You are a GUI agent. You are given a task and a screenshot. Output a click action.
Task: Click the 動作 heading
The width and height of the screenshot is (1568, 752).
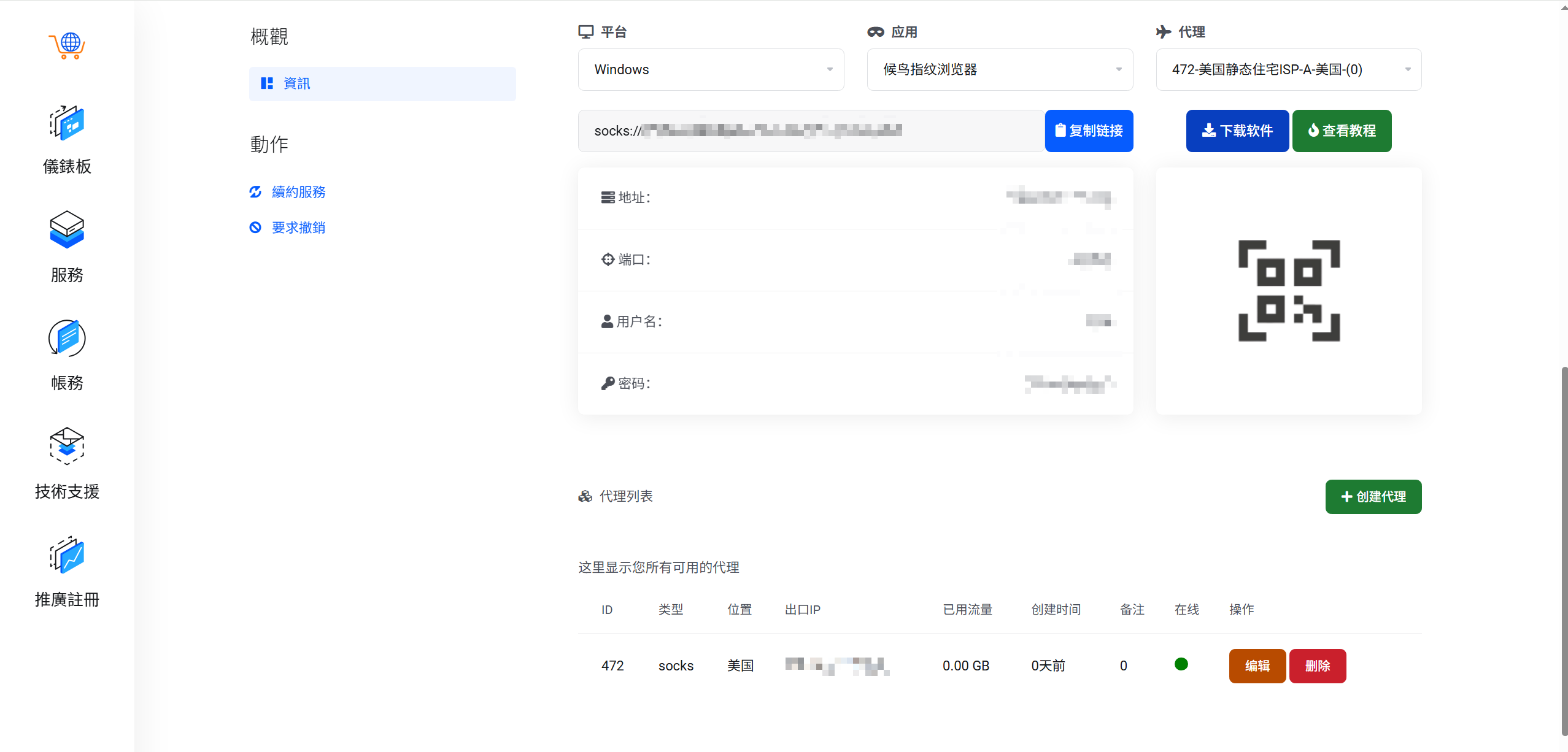[x=269, y=145]
